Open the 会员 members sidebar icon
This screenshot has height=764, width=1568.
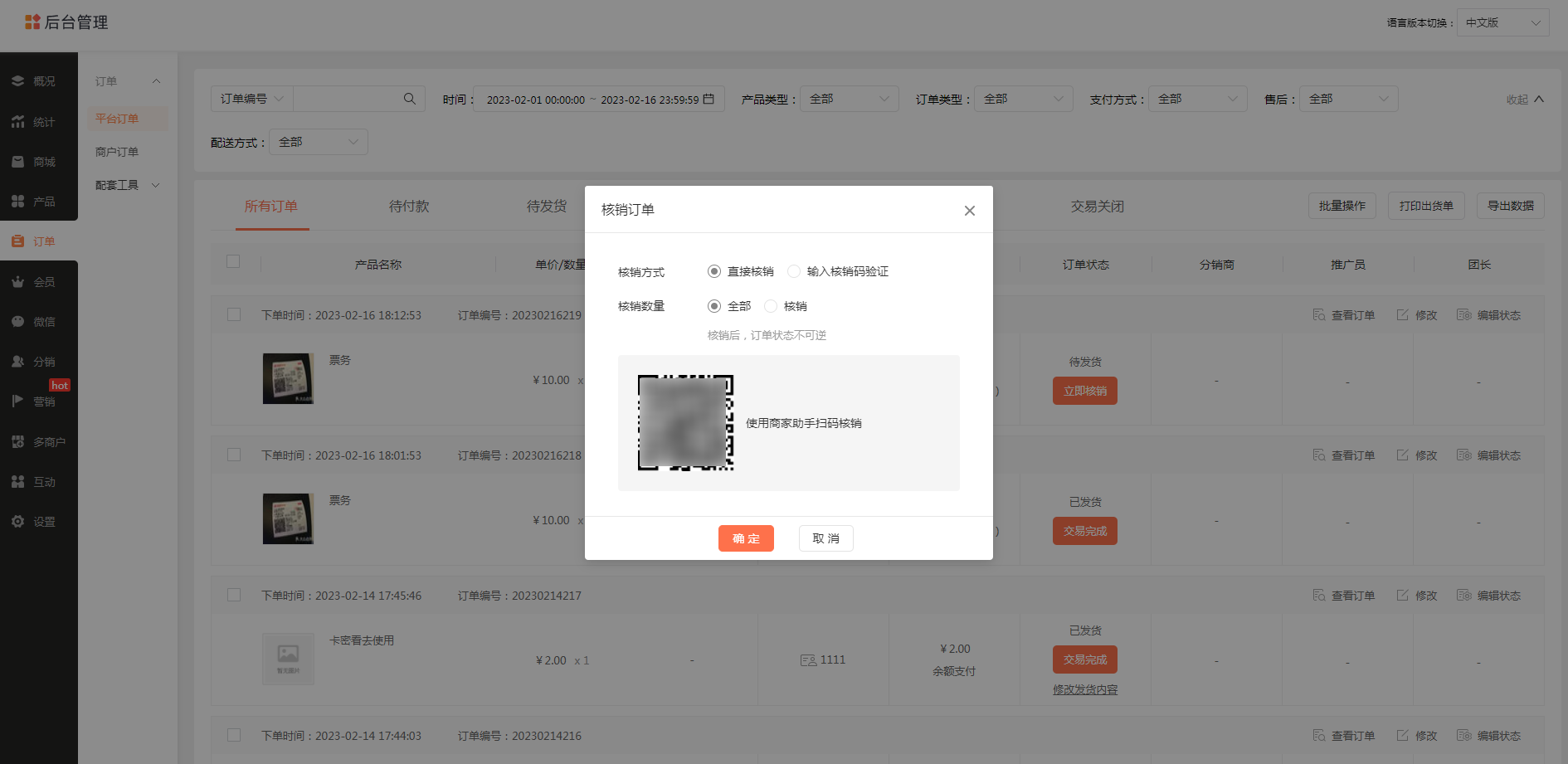tap(17, 282)
